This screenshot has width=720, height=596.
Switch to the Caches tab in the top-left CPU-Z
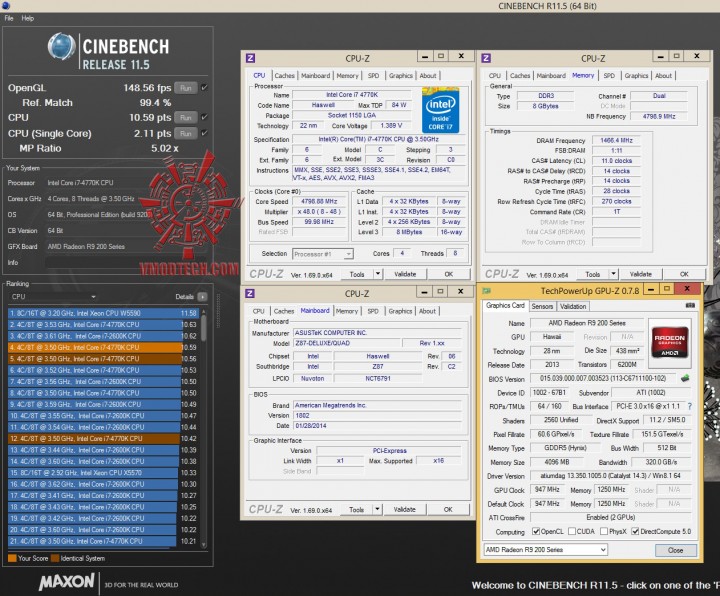284,76
